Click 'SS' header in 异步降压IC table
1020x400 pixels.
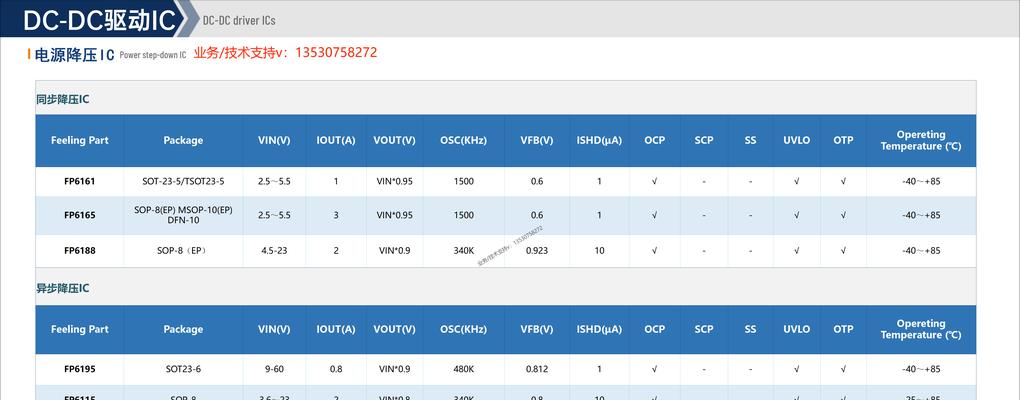(x=750, y=330)
